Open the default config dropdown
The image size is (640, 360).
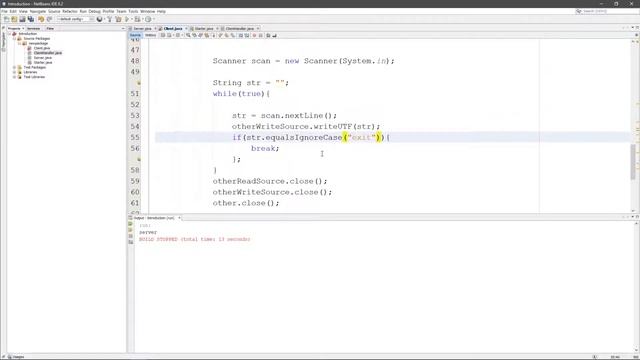tap(75, 19)
